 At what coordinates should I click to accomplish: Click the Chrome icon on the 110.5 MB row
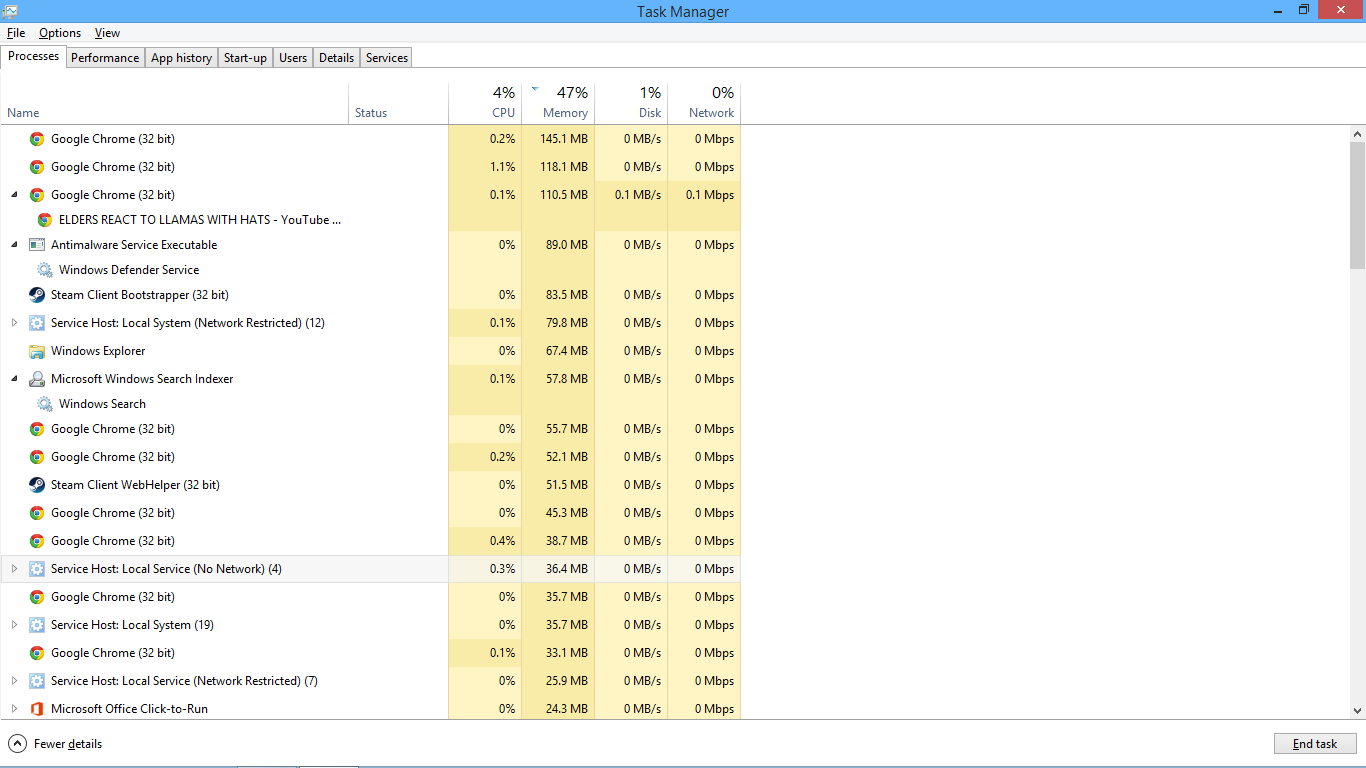click(37, 195)
